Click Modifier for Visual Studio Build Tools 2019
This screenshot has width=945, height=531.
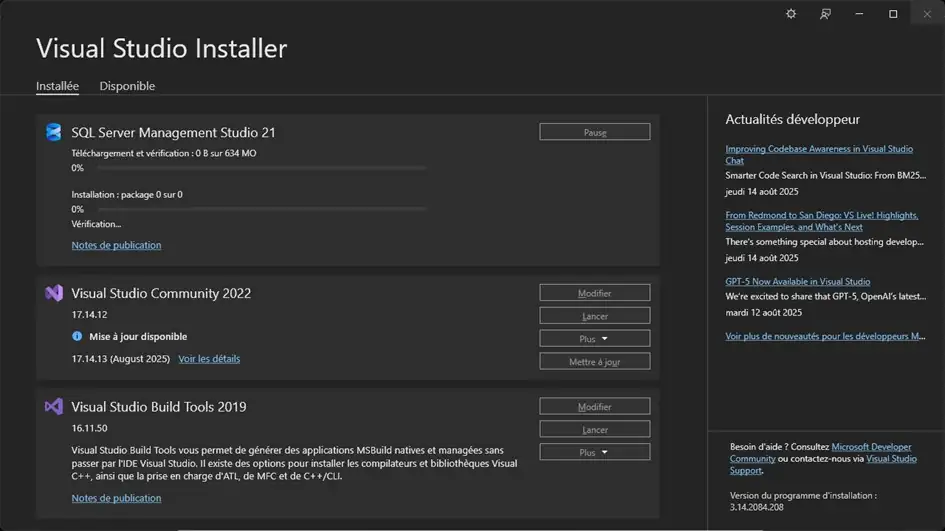click(x=595, y=407)
